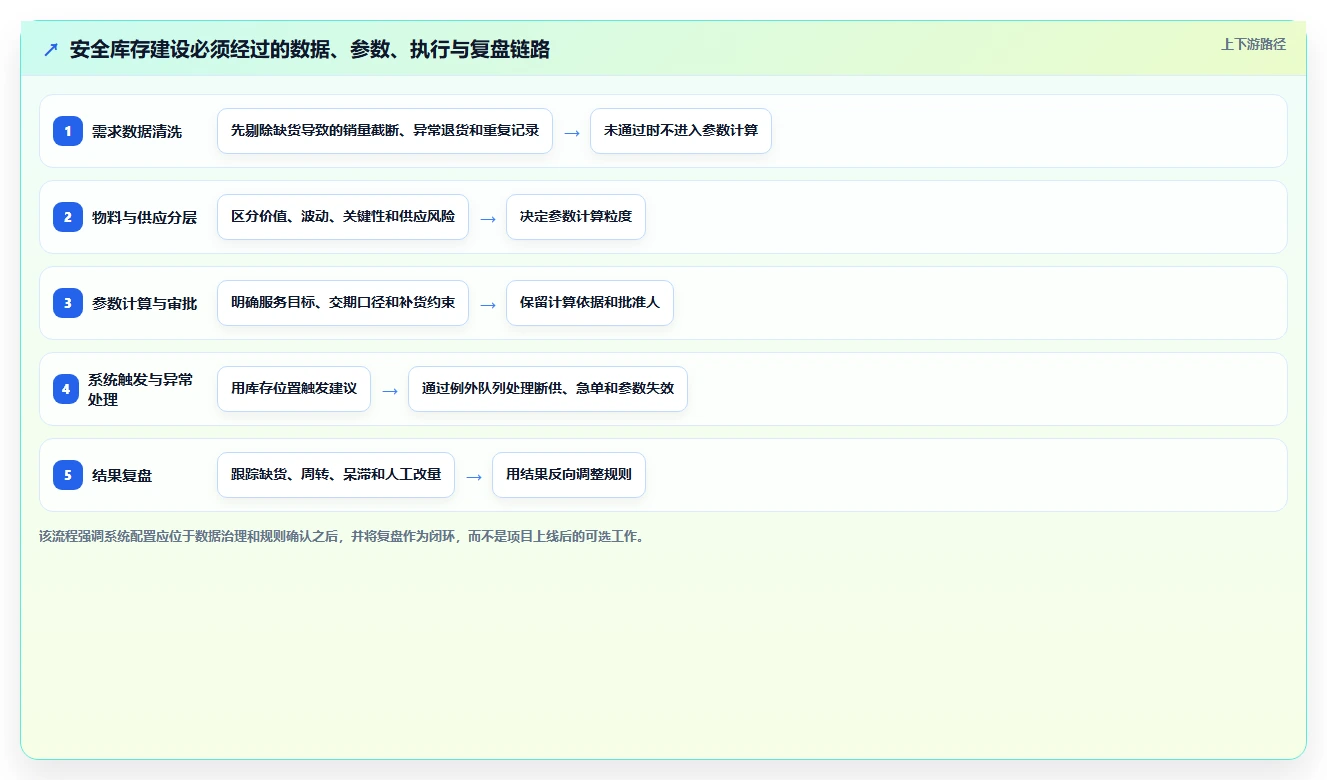Click the chip 保留计算依据和批准人
1327x780 pixels.
[x=590, y=303]
